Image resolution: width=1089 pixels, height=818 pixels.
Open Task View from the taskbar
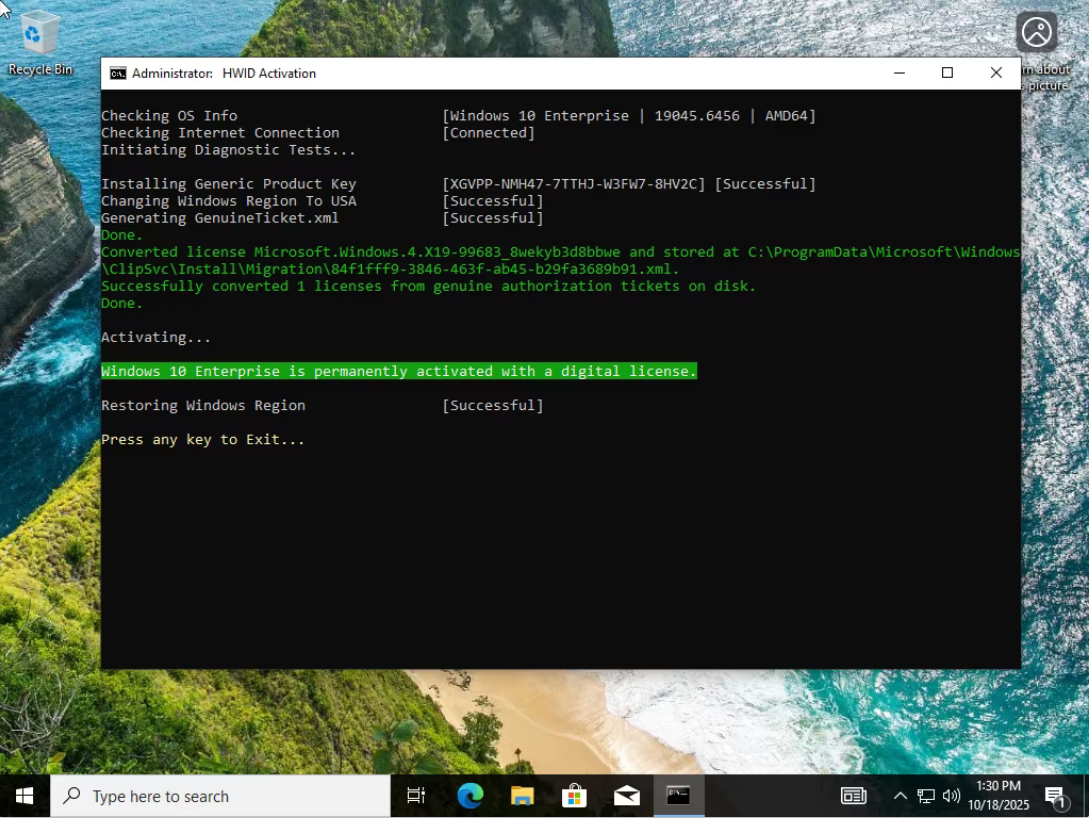(416, 796)
